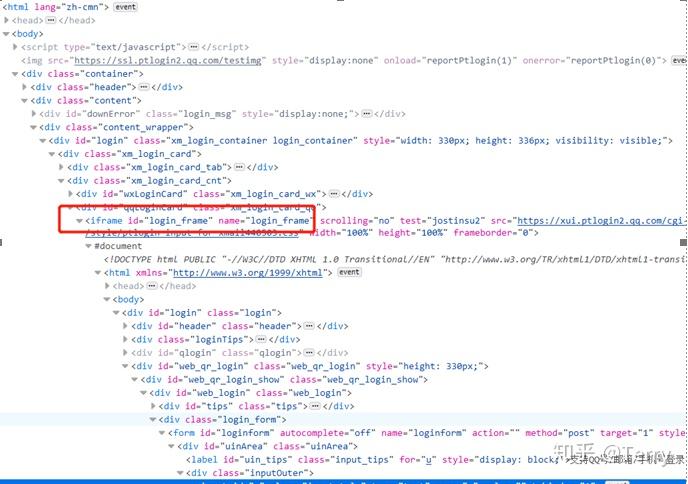Image resolution: width=688 pixels, height=484 pixels.
Task: Collapse the #document node
Action: [x=89, y=246]
